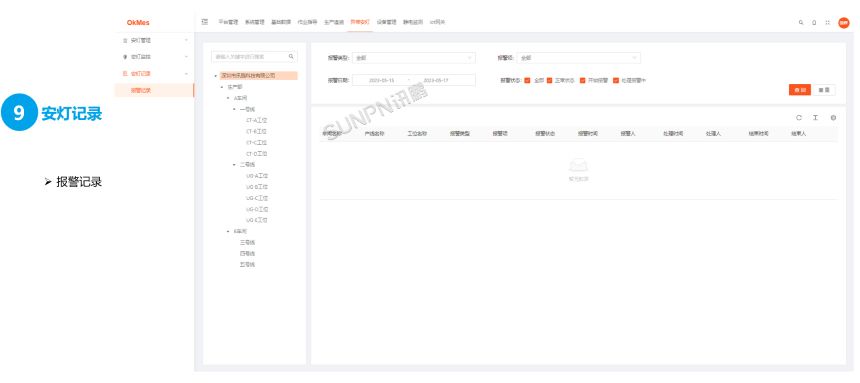
Task: Open the orange user avatar menu
Action: click(844, 22)
